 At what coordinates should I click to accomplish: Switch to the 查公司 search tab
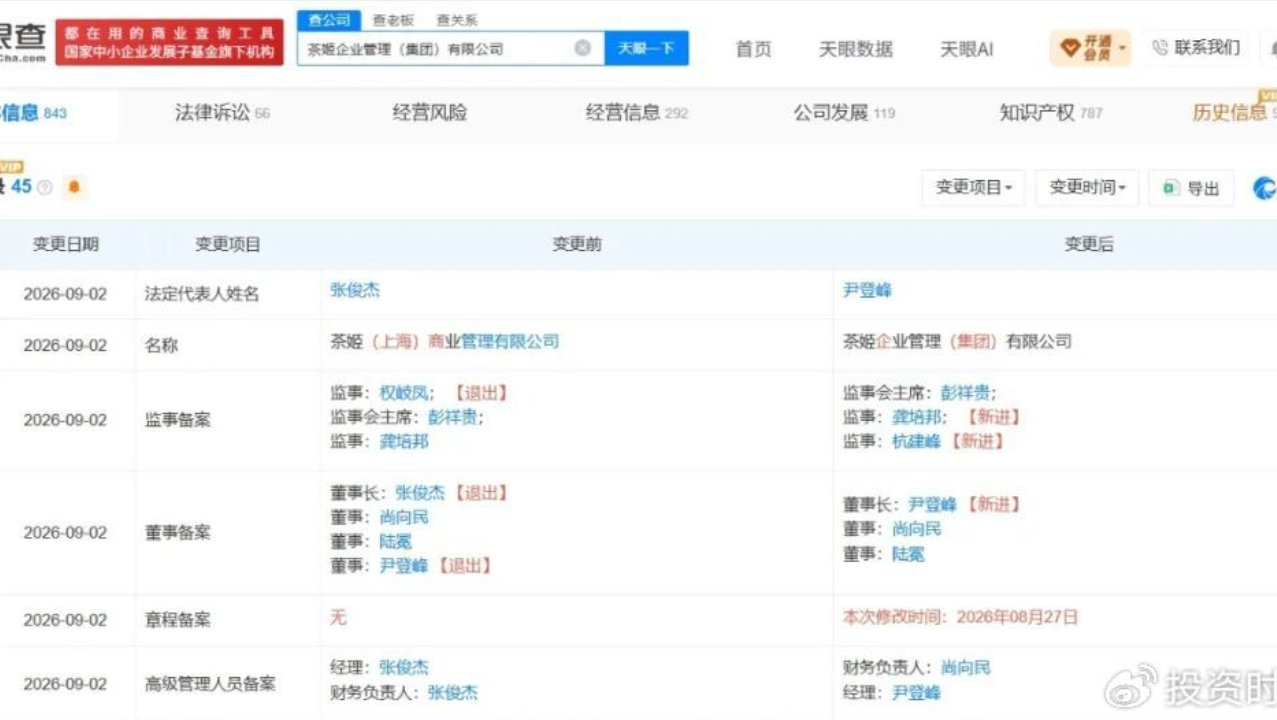point(329,20)
